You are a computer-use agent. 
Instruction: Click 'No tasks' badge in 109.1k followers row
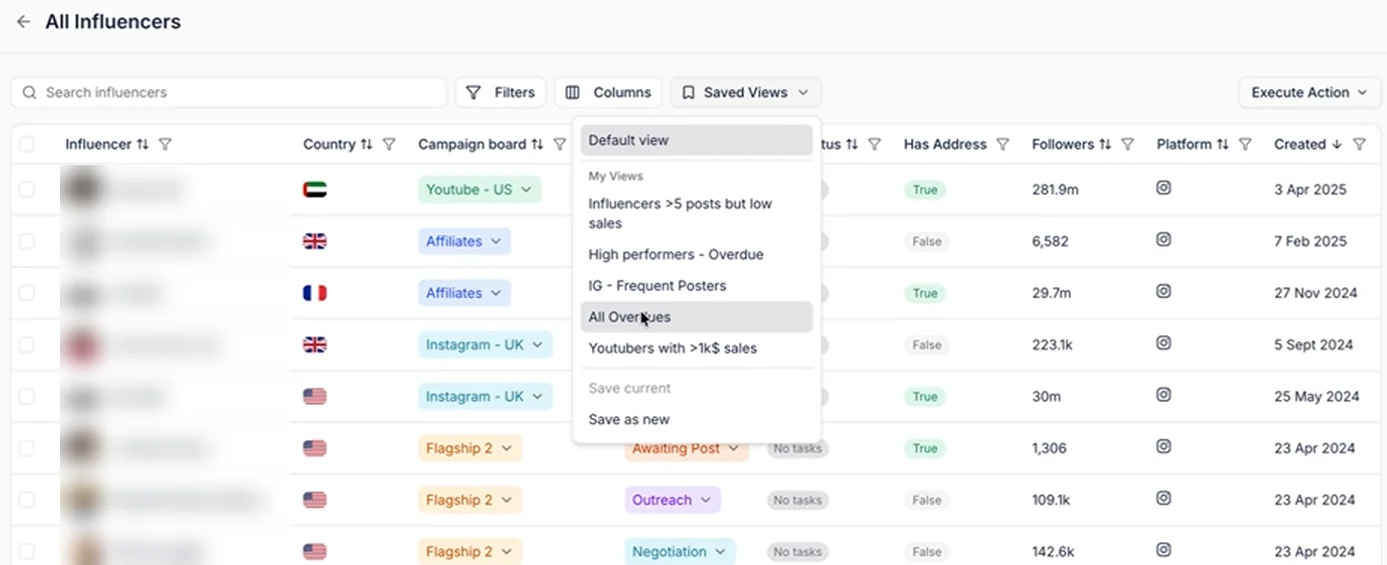(797, 500)
